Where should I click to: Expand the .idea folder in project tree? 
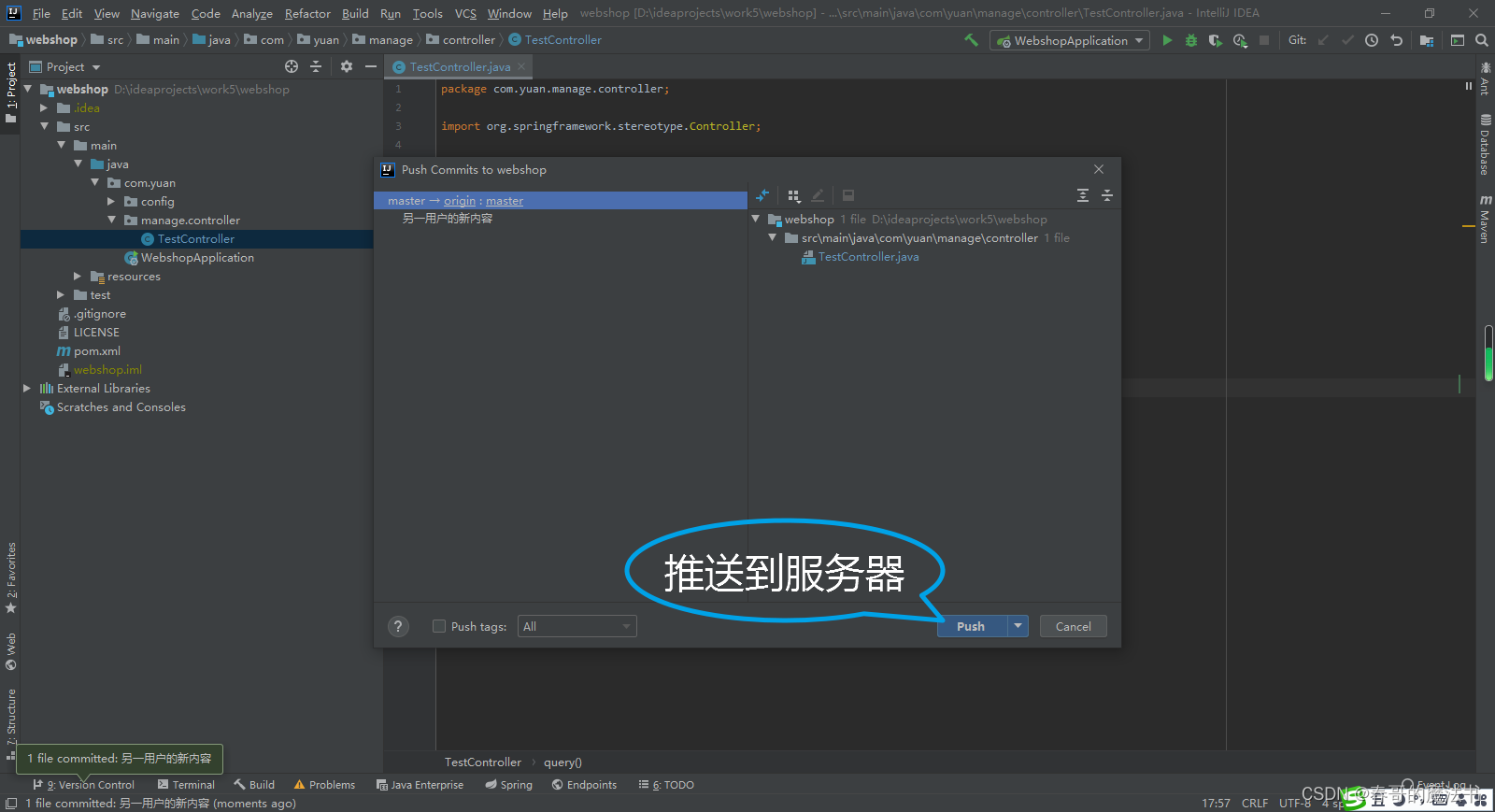coord(44,107)
